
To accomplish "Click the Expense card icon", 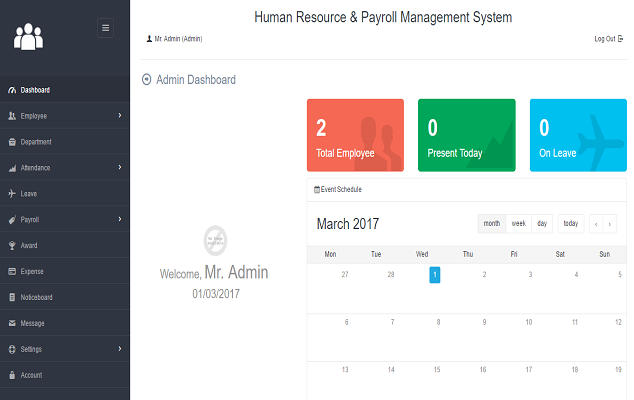I will pyautogui.click(x=12, y=271).
